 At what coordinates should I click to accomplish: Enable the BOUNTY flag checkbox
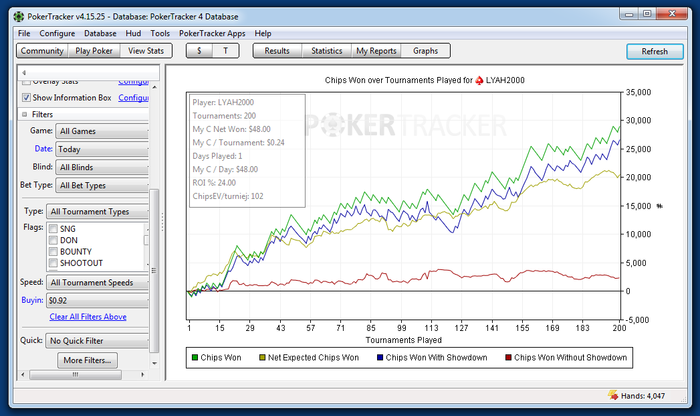[53, 252]
